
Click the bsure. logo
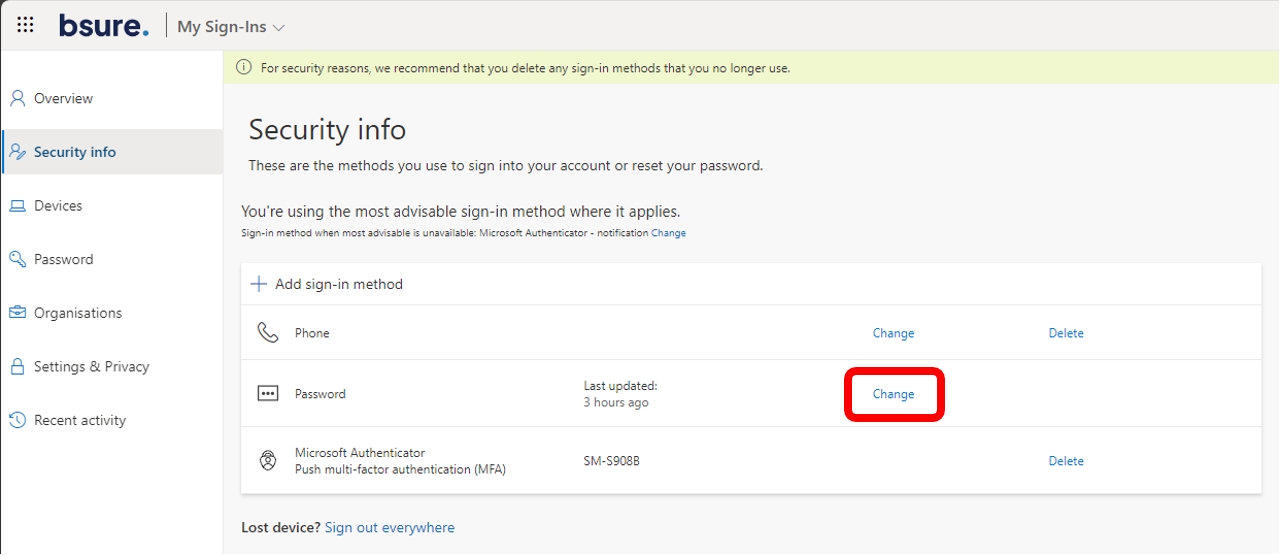tap(103, 26)
